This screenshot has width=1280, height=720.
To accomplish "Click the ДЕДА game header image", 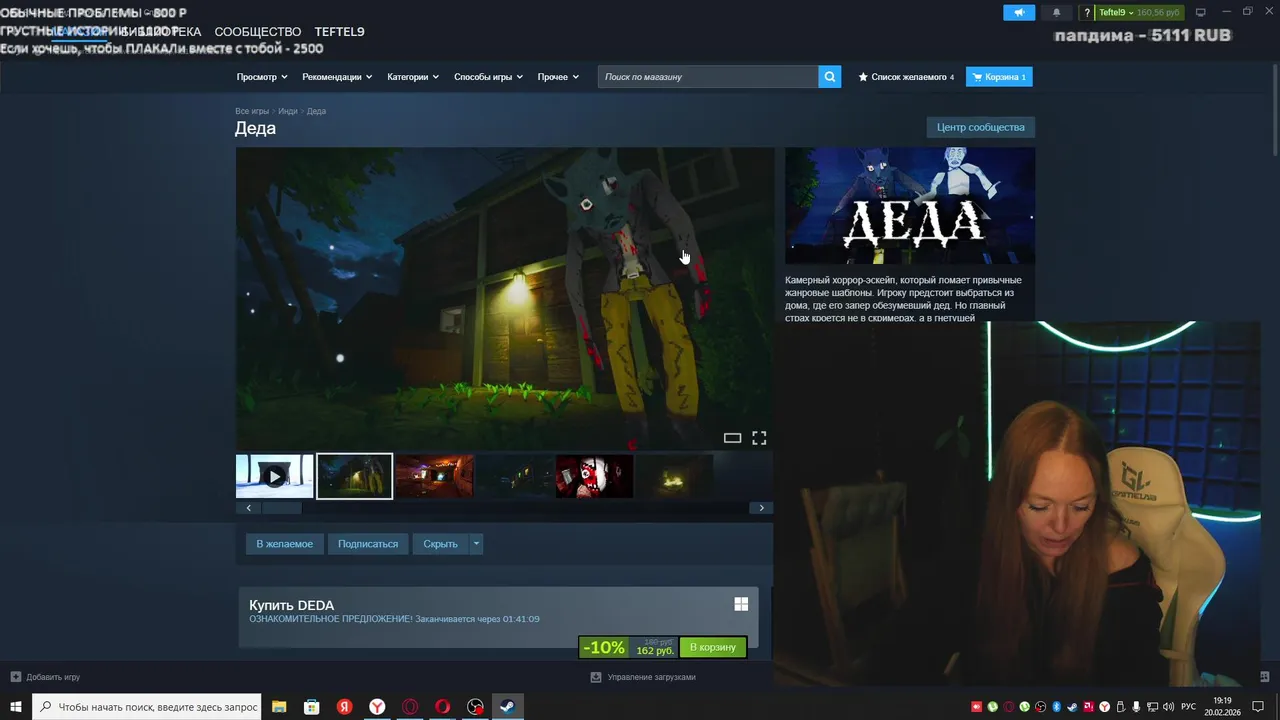I will (x=910, y=206).
